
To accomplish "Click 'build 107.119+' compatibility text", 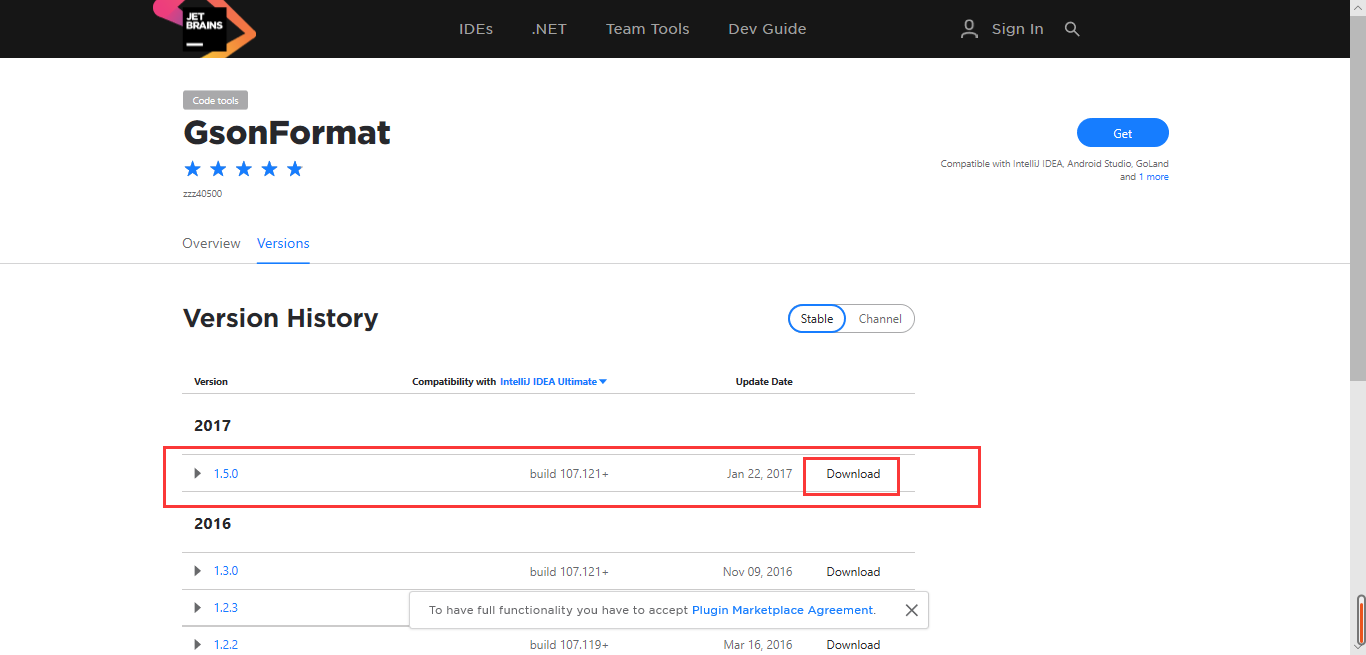I will point(569,645).
